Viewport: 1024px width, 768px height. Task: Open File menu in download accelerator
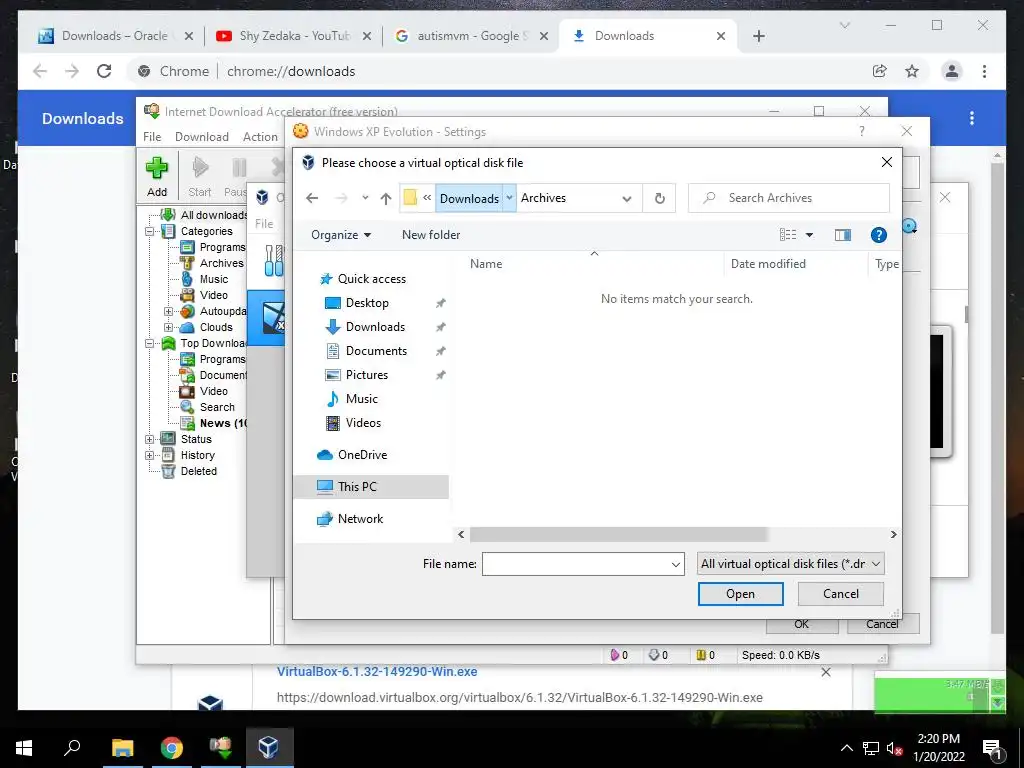(152, 136)
